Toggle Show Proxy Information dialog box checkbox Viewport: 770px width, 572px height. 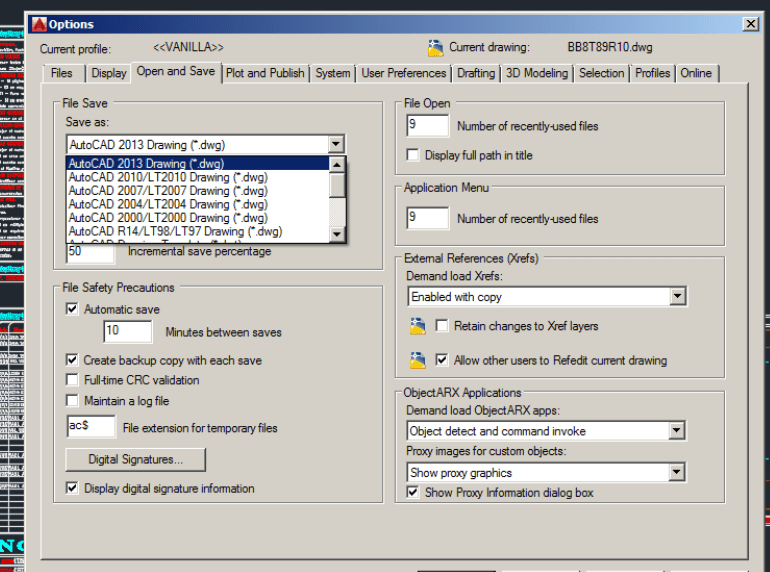point(413,492)
